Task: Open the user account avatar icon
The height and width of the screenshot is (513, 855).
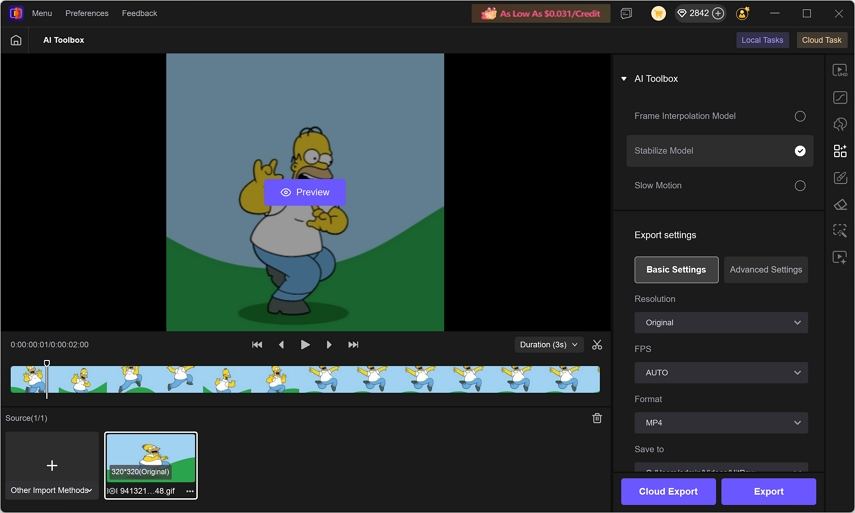Action: tap(743, 14)
